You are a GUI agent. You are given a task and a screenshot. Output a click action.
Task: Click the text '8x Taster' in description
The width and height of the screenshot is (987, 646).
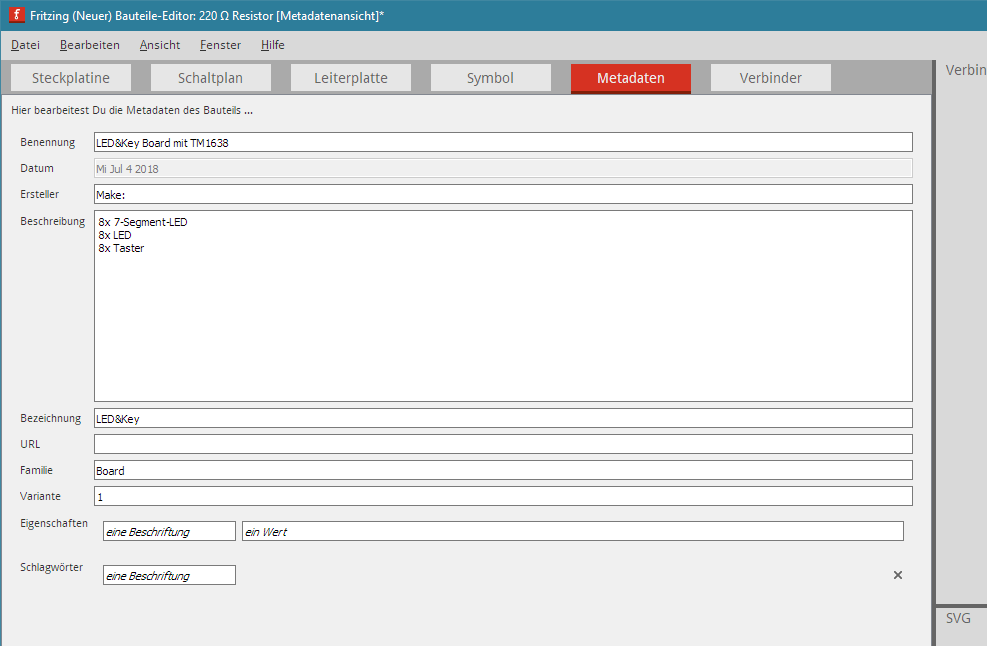pyautogui.click(x=121, y=248)
